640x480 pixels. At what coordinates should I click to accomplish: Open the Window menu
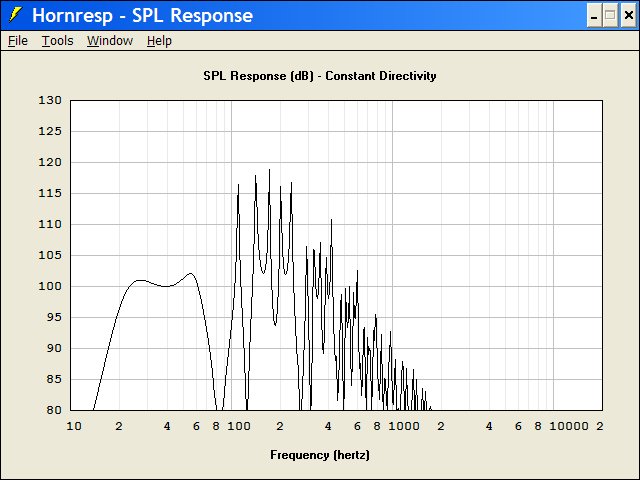coord(110,41)
